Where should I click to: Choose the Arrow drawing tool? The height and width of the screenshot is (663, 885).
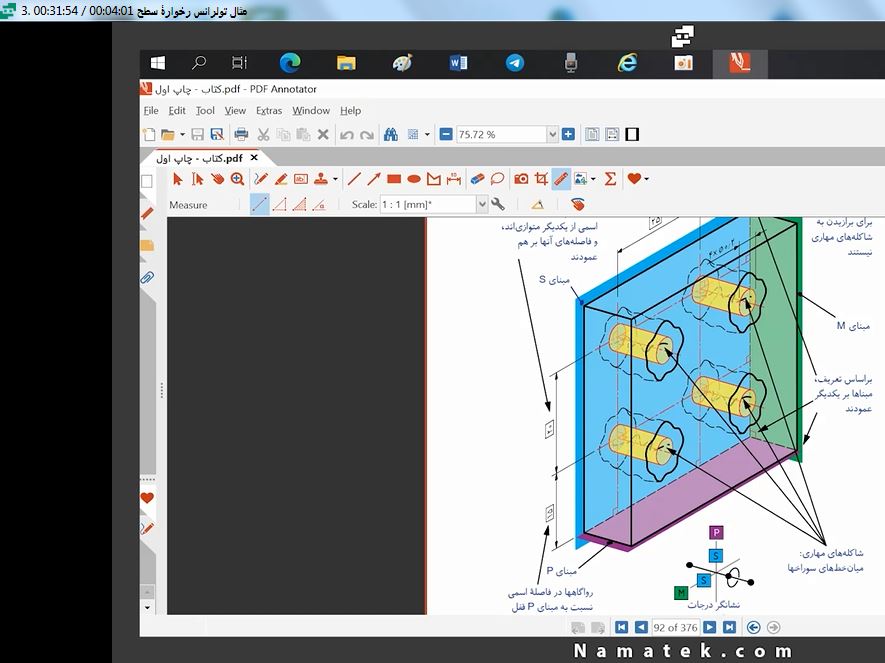[374, 179]
